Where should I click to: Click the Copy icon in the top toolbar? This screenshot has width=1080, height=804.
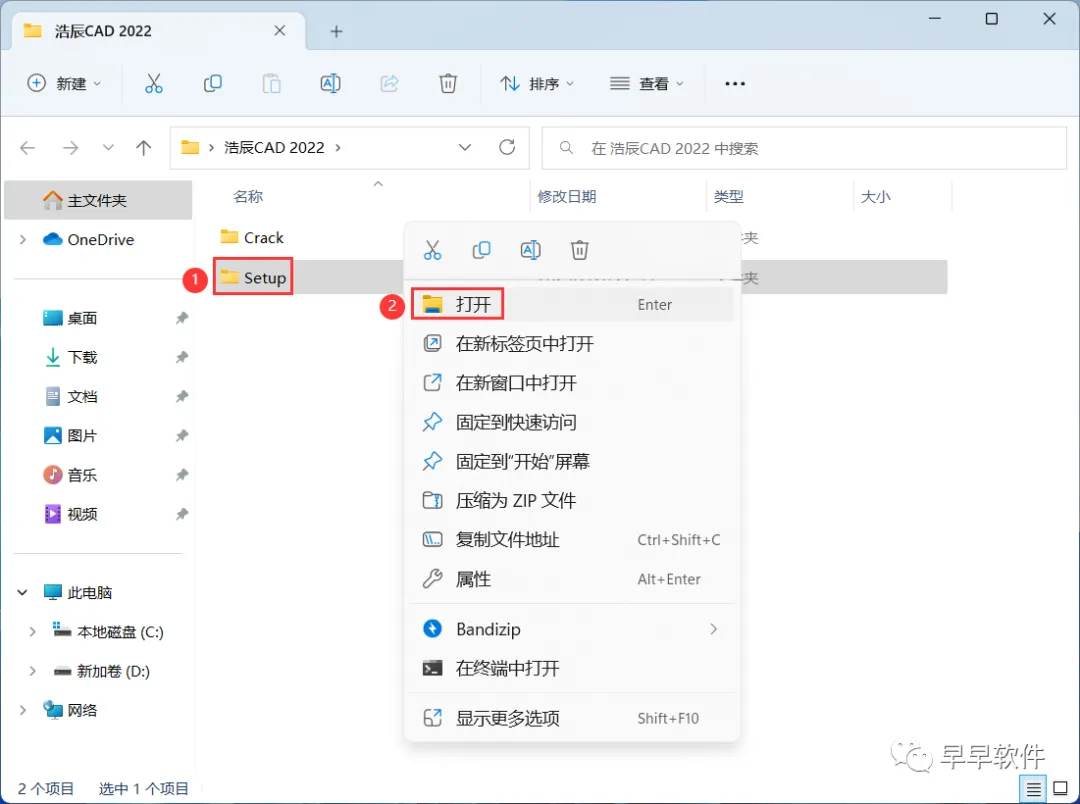212,83
